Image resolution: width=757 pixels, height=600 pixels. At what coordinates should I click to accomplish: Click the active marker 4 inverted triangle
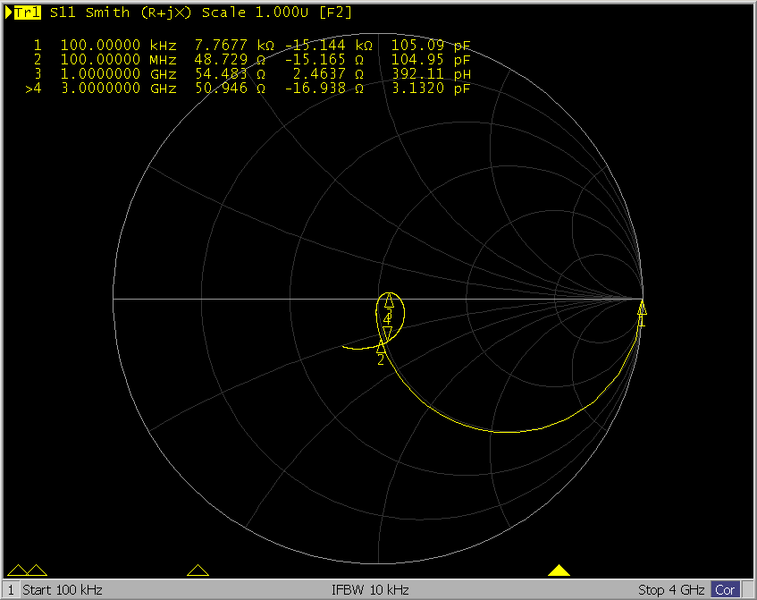coord(387,332)
